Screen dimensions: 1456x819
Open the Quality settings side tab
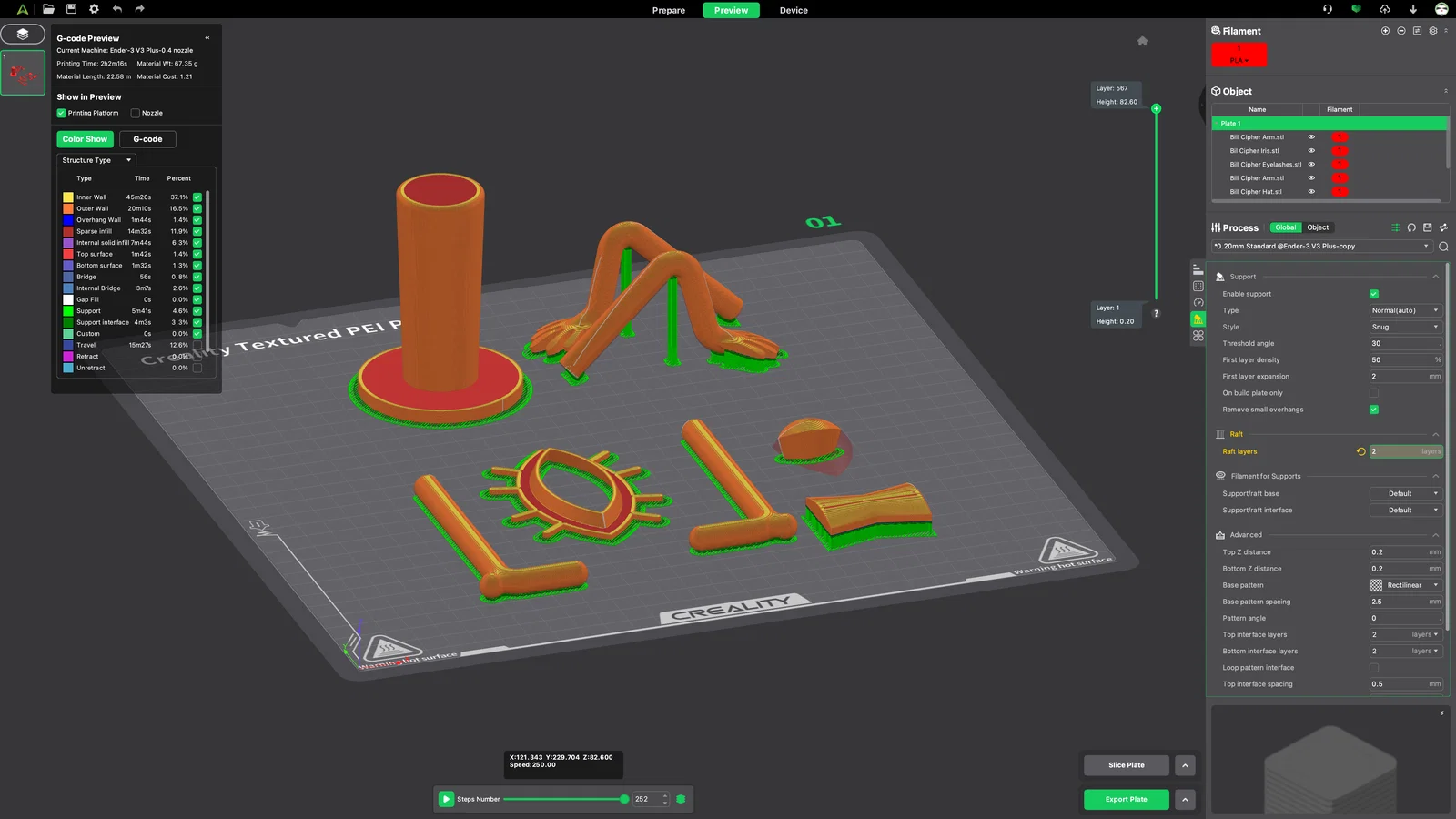coord(1198,269)
